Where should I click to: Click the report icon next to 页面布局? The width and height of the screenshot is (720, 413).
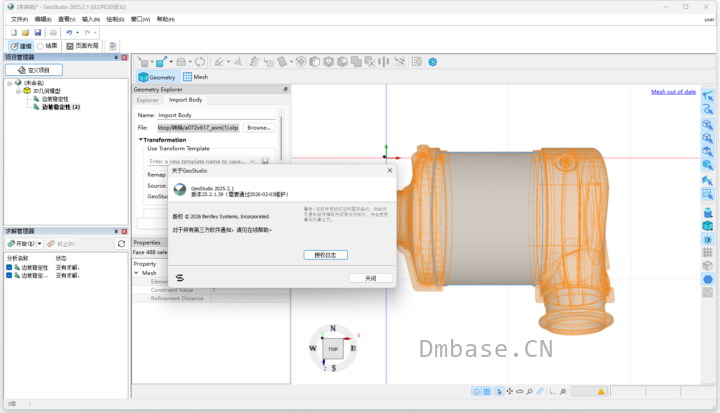113,46
